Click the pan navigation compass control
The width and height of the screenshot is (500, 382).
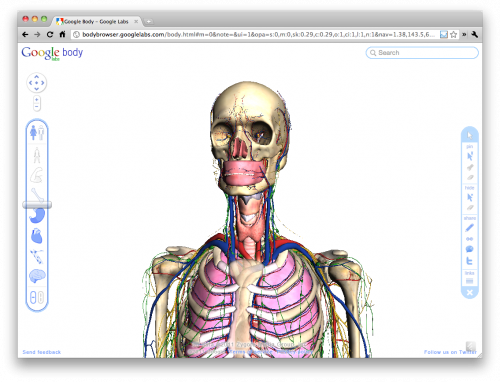tap(37, 83)
